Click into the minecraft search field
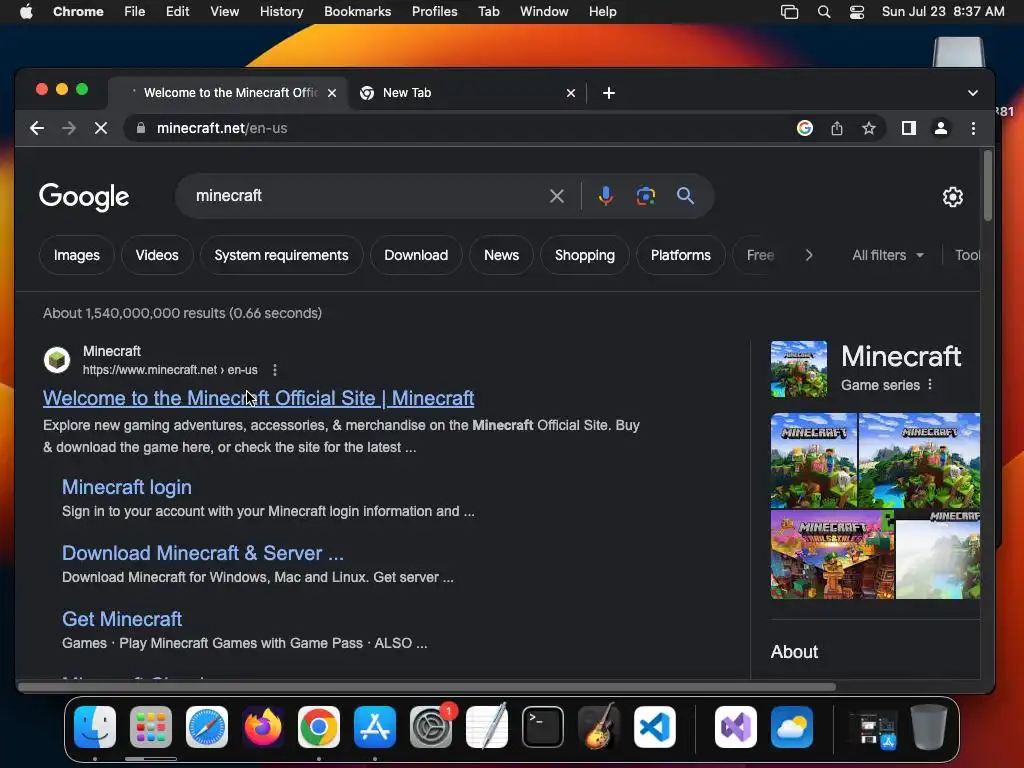The image size is (1024, 768). [366, 196]
